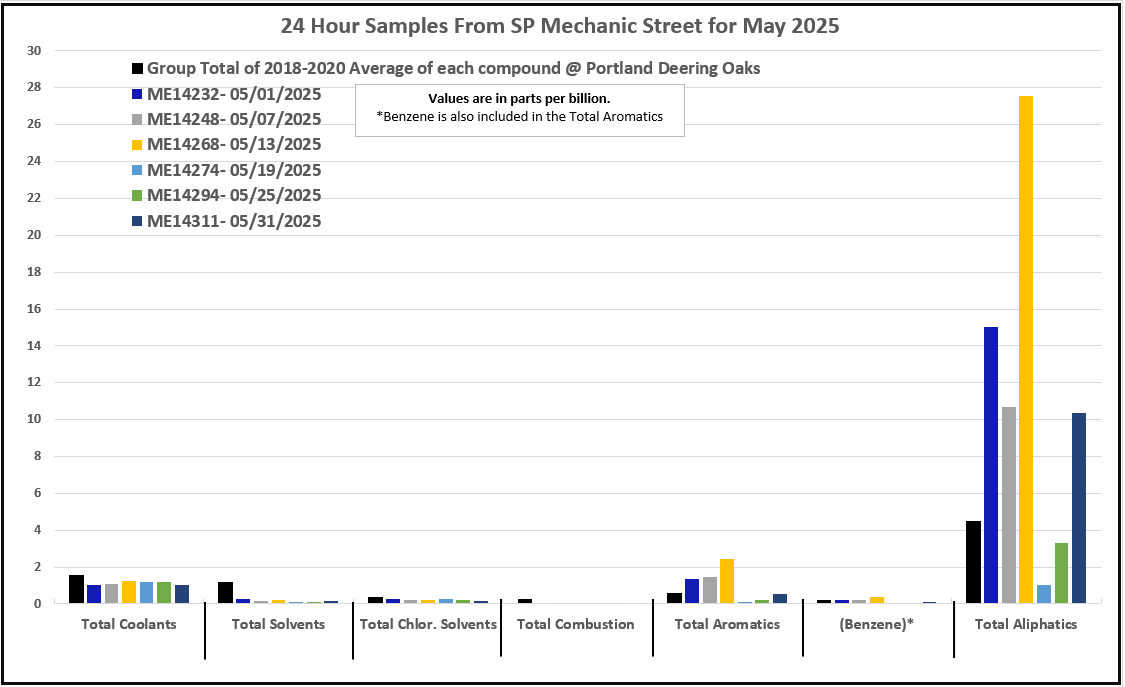Image resolution: width=1125 pixels, height=687 pixels.
Task: Click the black bar in Total Solvents
Action: coord(225,593)
